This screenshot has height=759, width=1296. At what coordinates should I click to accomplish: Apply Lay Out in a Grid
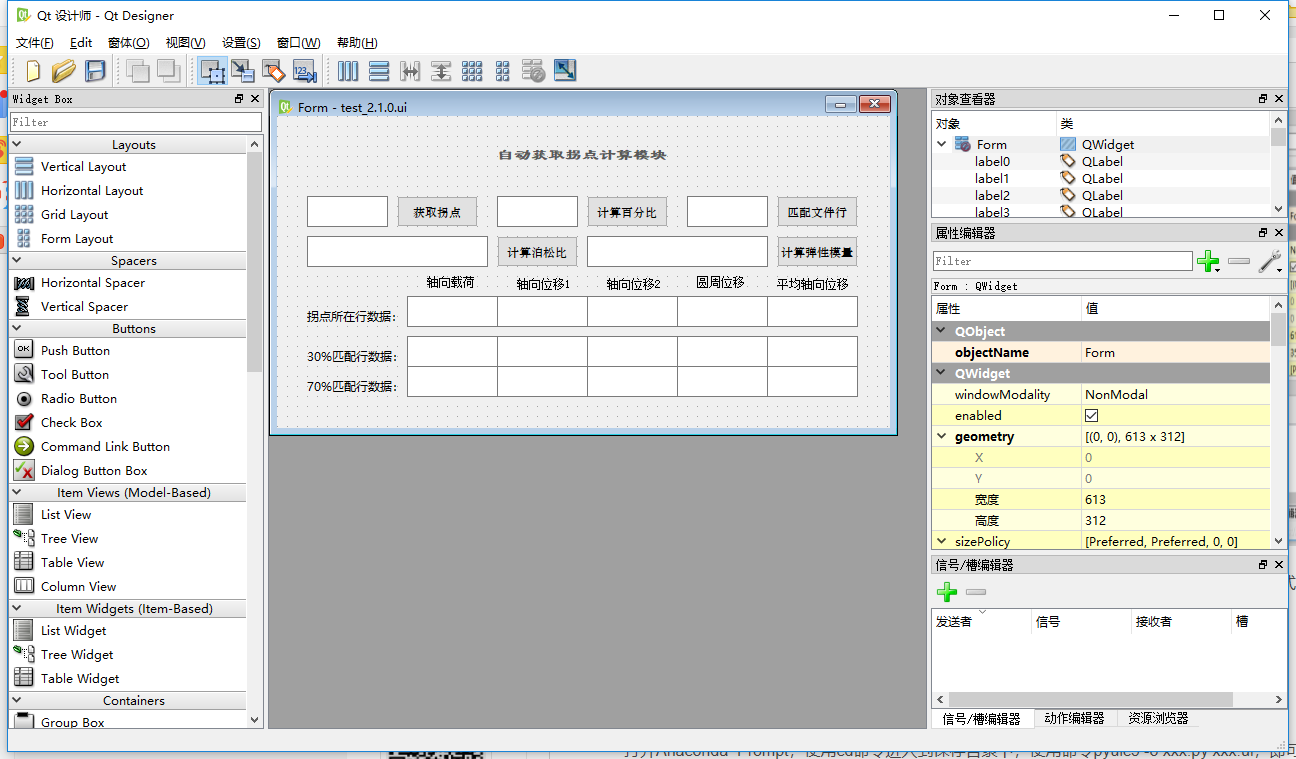471,71
